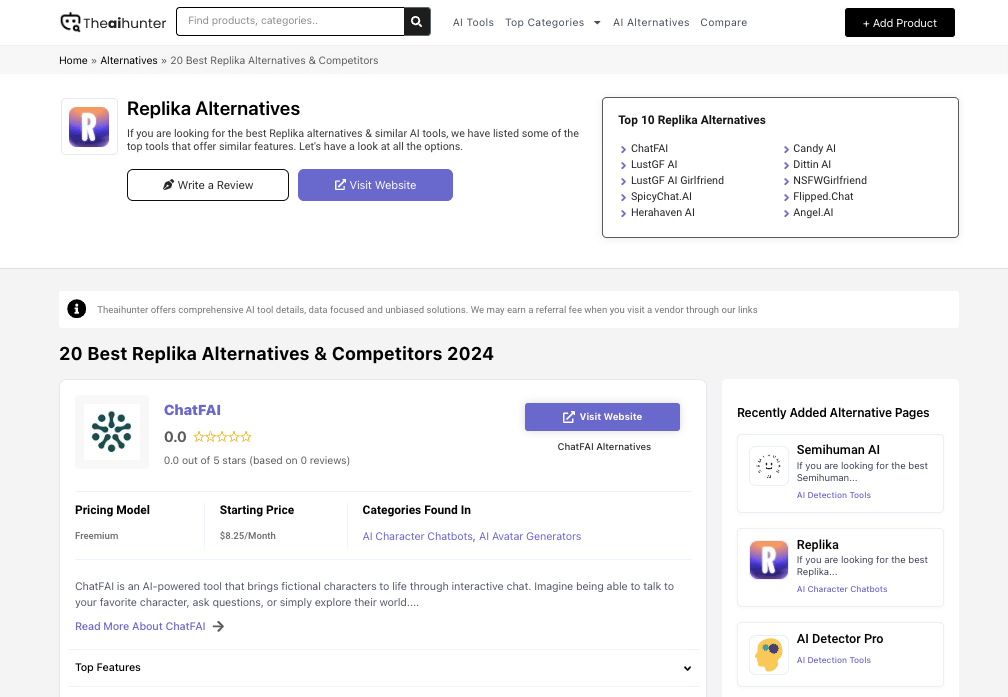1008x697 pixels.
Task: Open SpicyChat.AI link
Action: pos(661,197)
